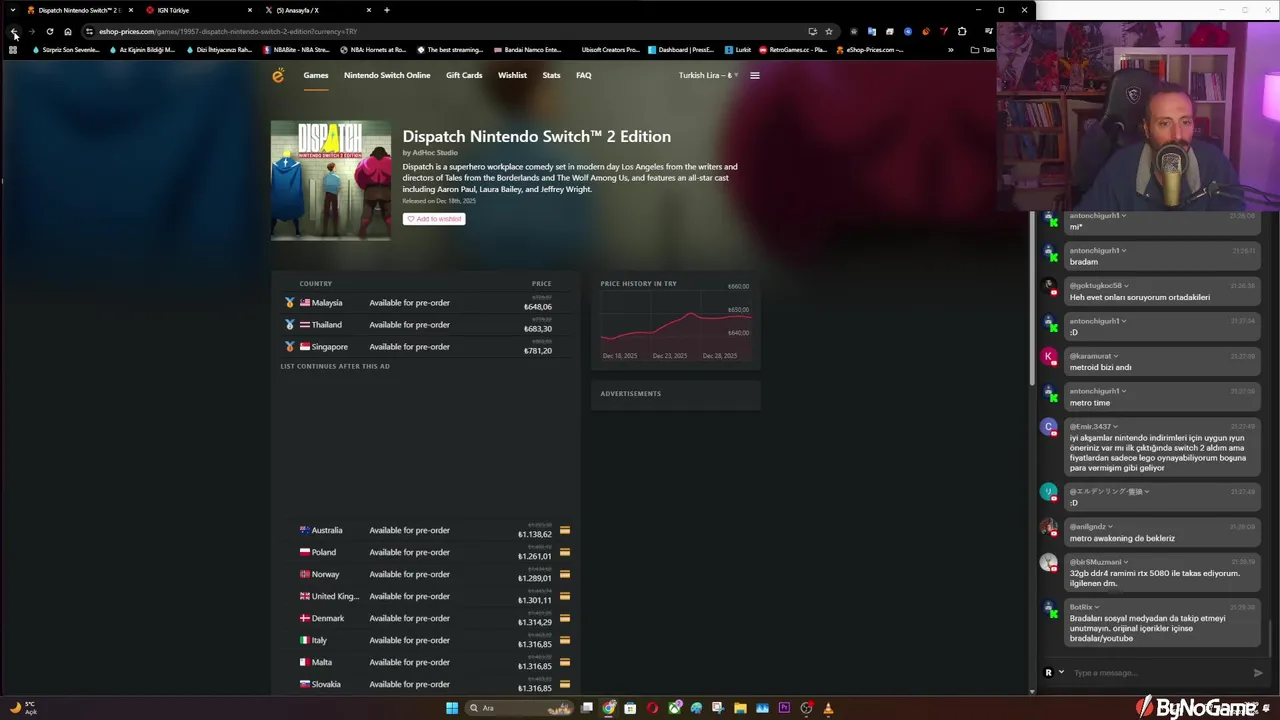Bookmark this page with the star icon
The image size is (1280, 720).
pos(829,31)
